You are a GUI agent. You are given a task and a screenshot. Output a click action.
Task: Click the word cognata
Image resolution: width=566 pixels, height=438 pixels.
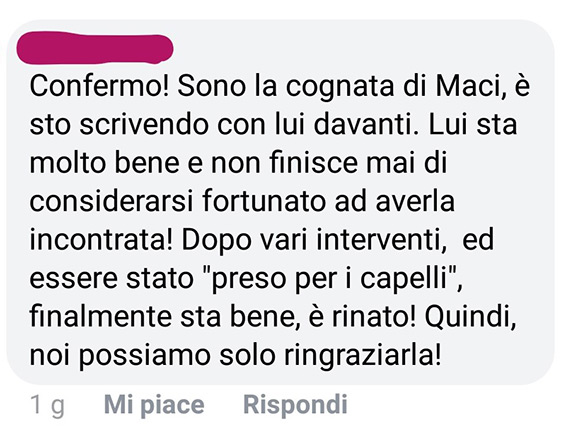340,88
